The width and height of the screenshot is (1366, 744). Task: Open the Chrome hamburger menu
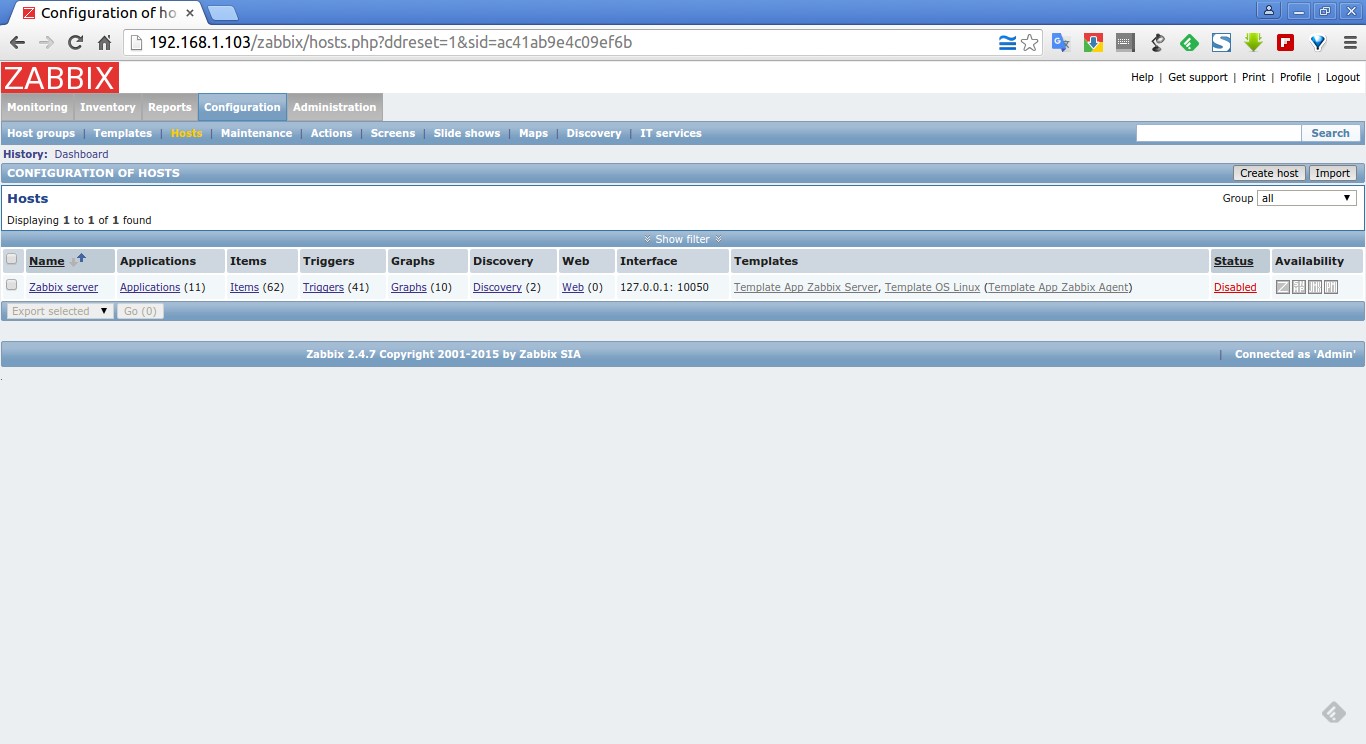(x=1349, y=43)
